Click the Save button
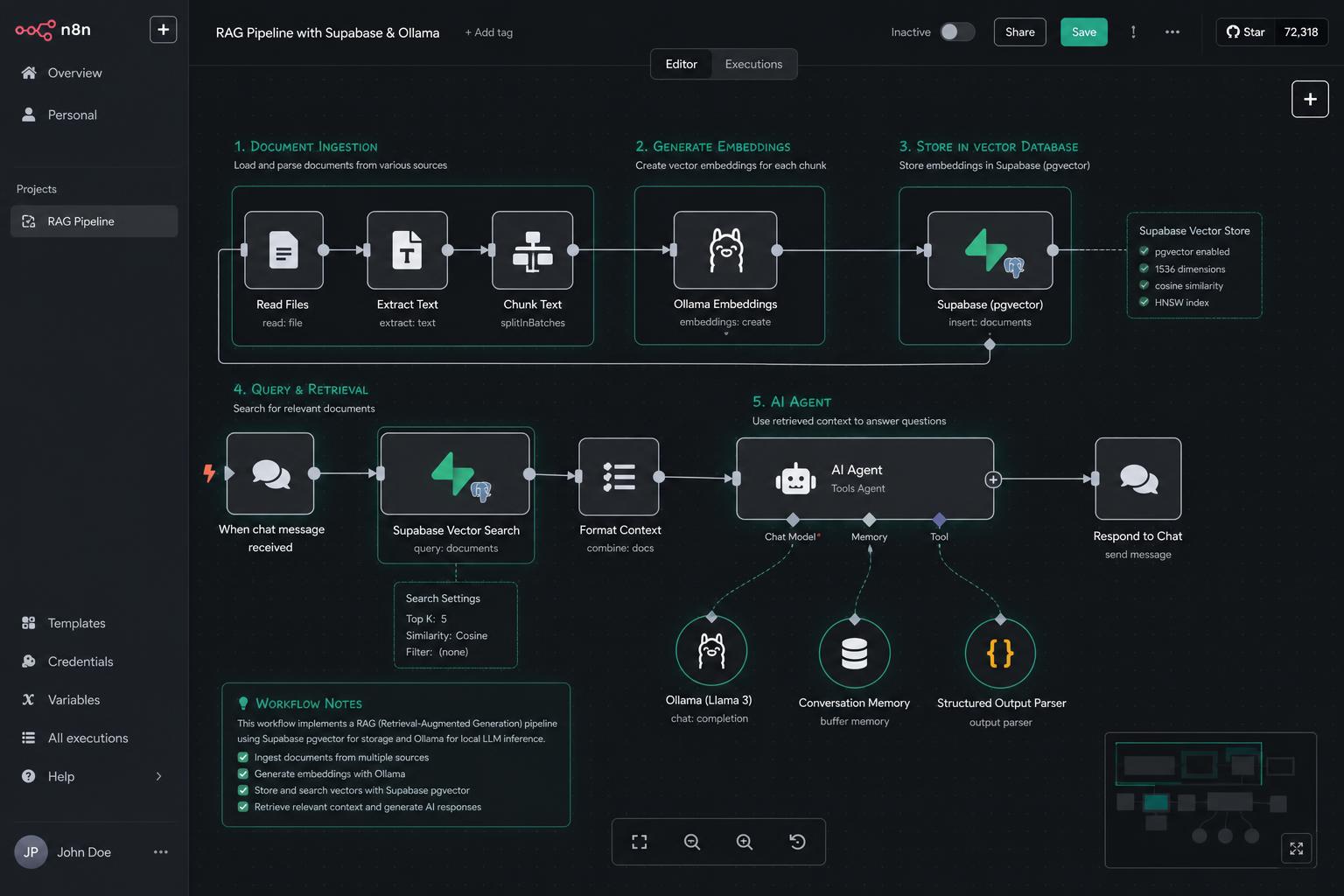This screenshot has height=896, width=1344. 1084,32
